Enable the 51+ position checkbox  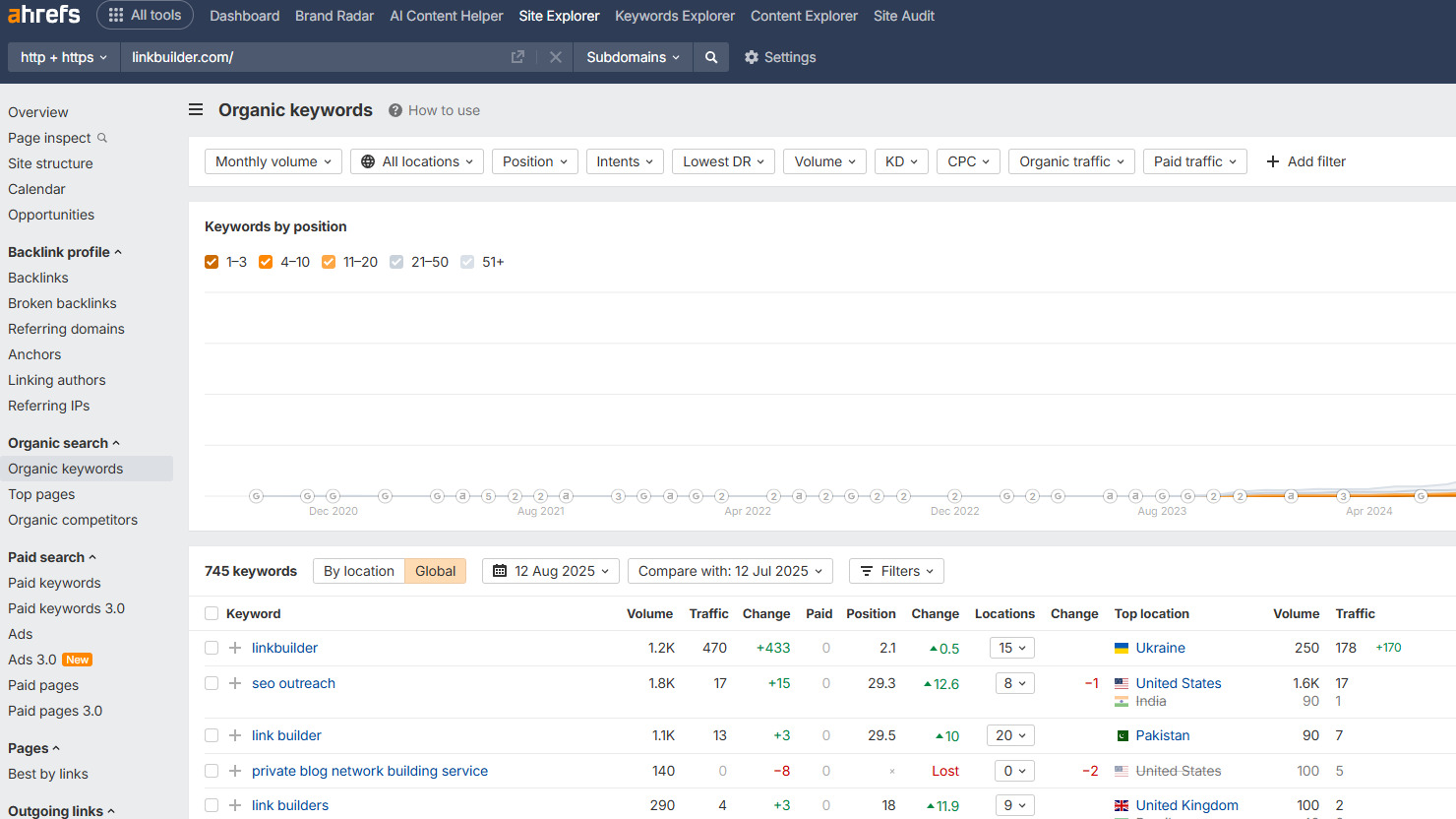coord(467,262)
